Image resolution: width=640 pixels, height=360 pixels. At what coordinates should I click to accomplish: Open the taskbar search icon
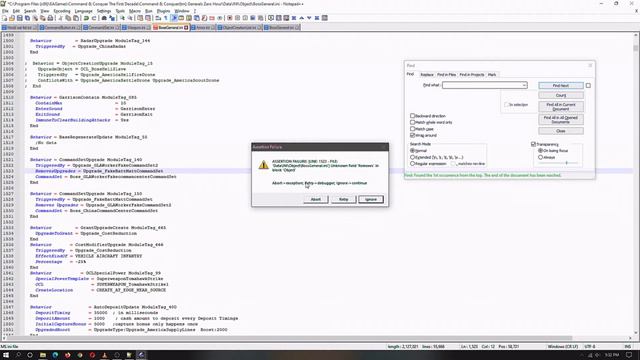click(x=18, y=355)
